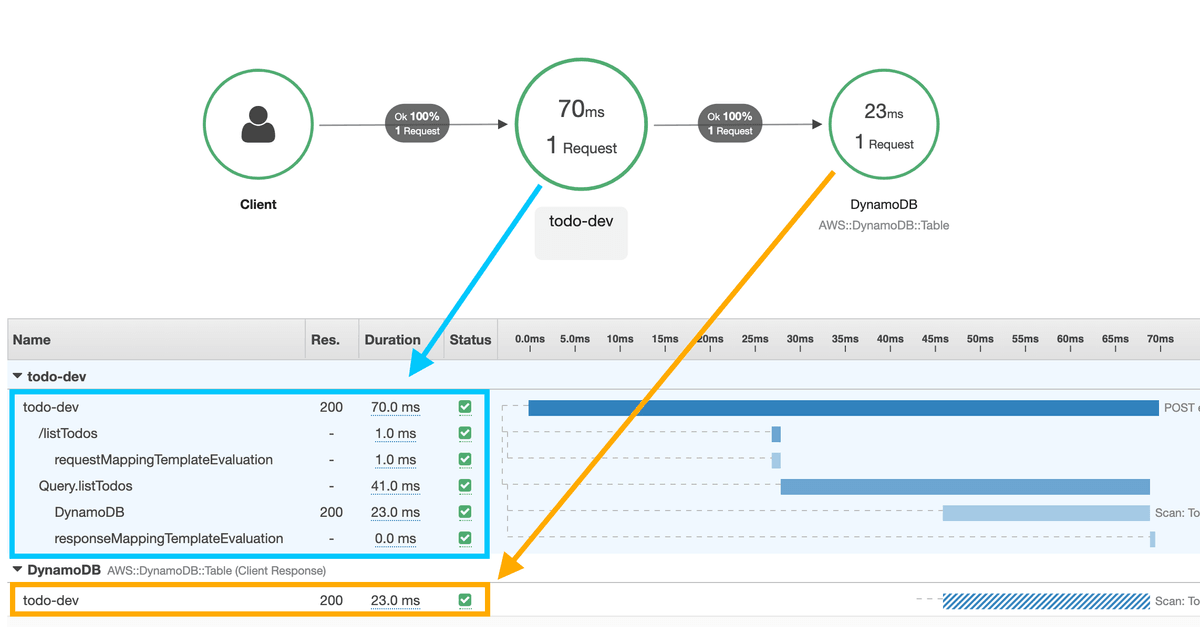Image resolution: width=1200 pixels, height=627 pixels.
Task: Click the check beside responseMappingTemplateEvaluation
Action: (x=464, y=538)
